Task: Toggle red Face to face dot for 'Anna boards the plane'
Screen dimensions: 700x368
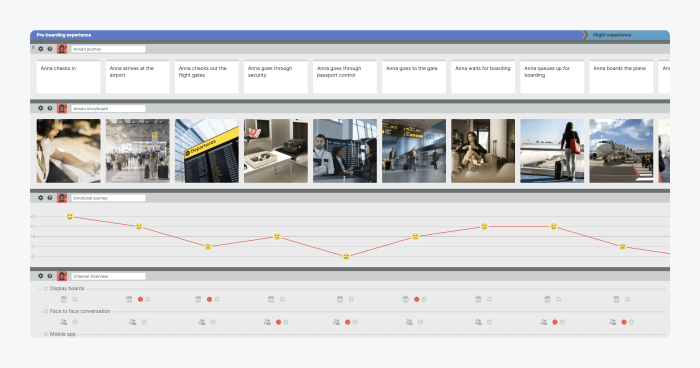Action: (624, 322)
